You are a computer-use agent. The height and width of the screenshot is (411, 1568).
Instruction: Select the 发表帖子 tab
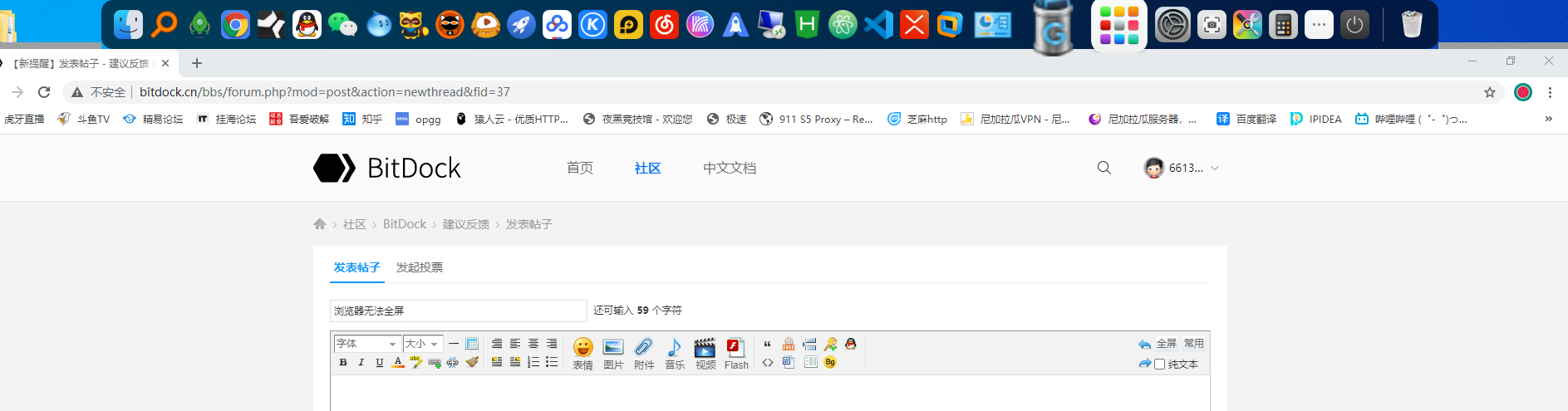[357, 267]
